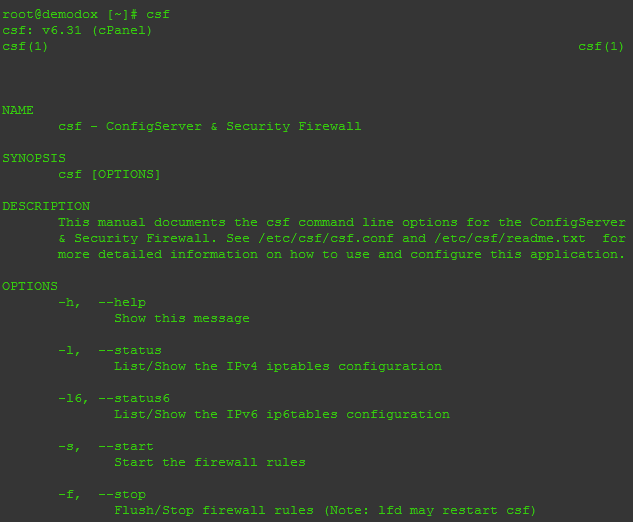Click the NAME section heading
Image resolution: width=633 pixels, height=522 pixels.
click(18, 110)
